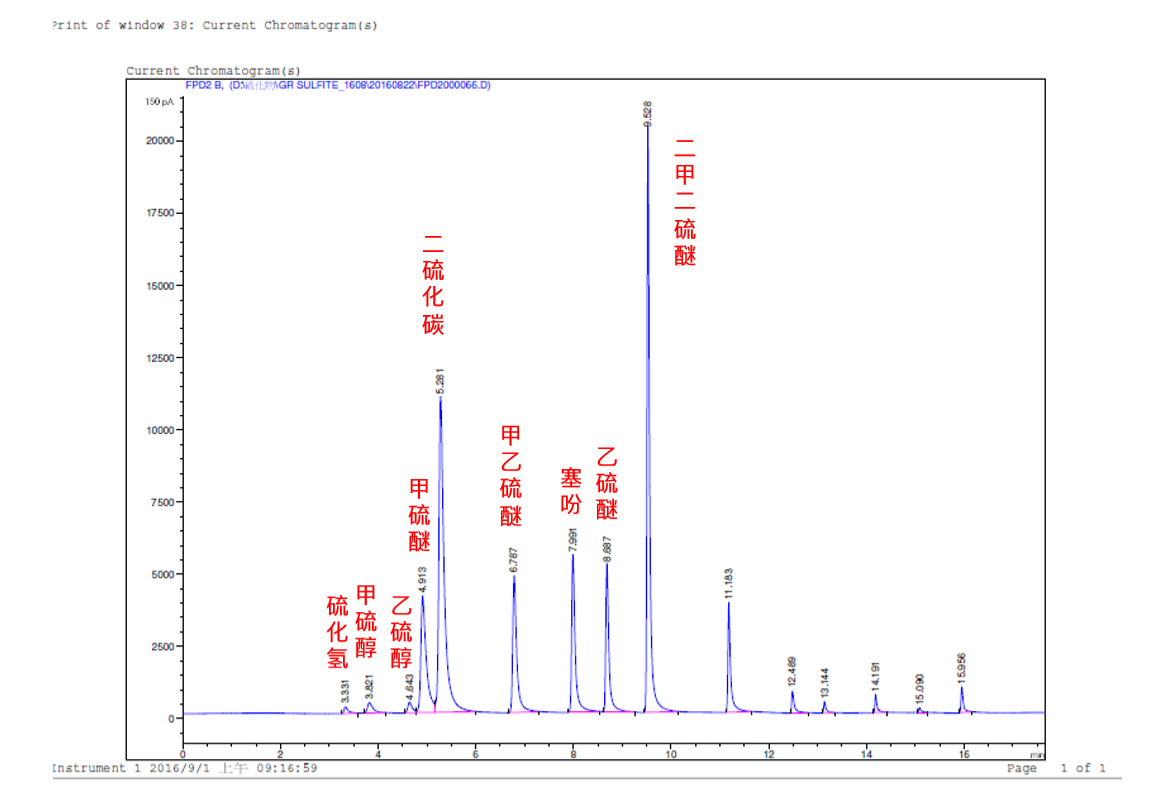Select the 甲硫醇 annotation text
This screenshot has width=1155, height=797.
click(367, 621)
